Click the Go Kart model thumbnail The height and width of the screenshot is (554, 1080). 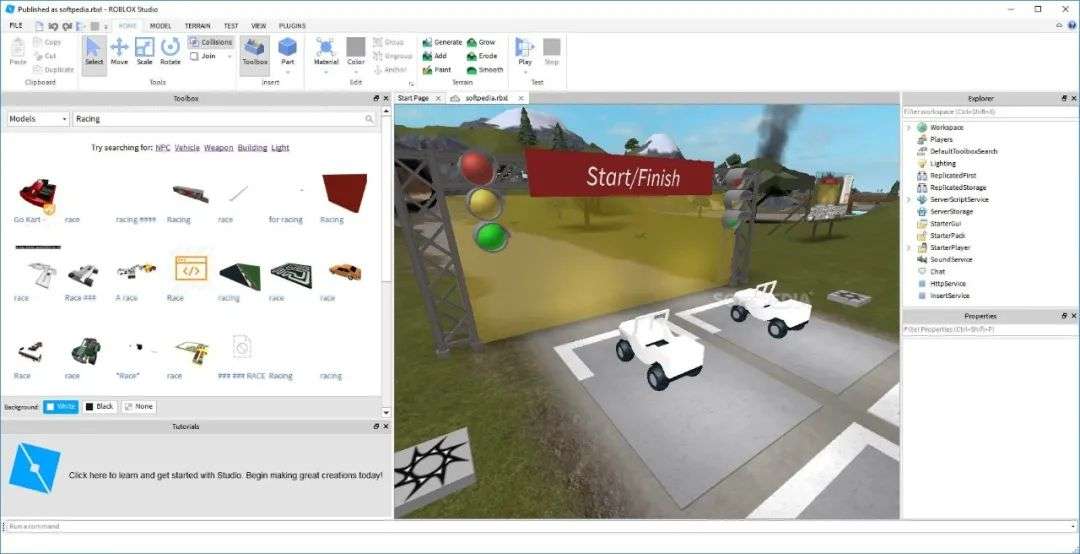click(x=37, y=195)
